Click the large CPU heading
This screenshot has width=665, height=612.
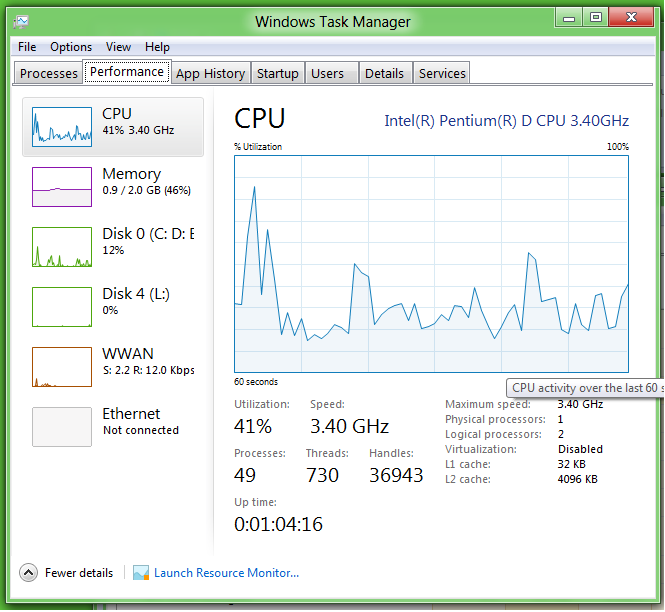click(x=260, y=118)
